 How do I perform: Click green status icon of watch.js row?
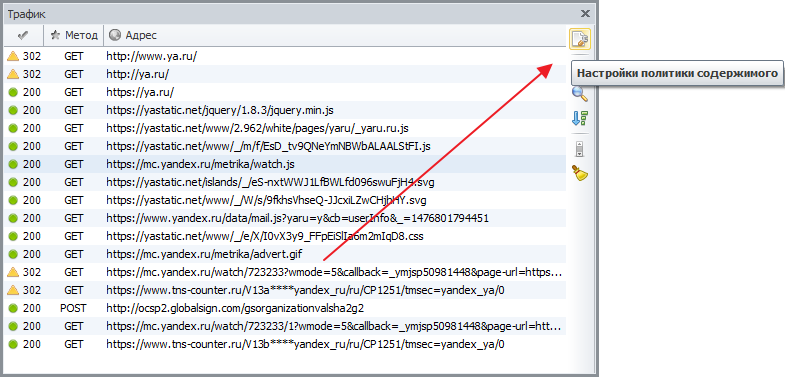click(x=13, y=164)
